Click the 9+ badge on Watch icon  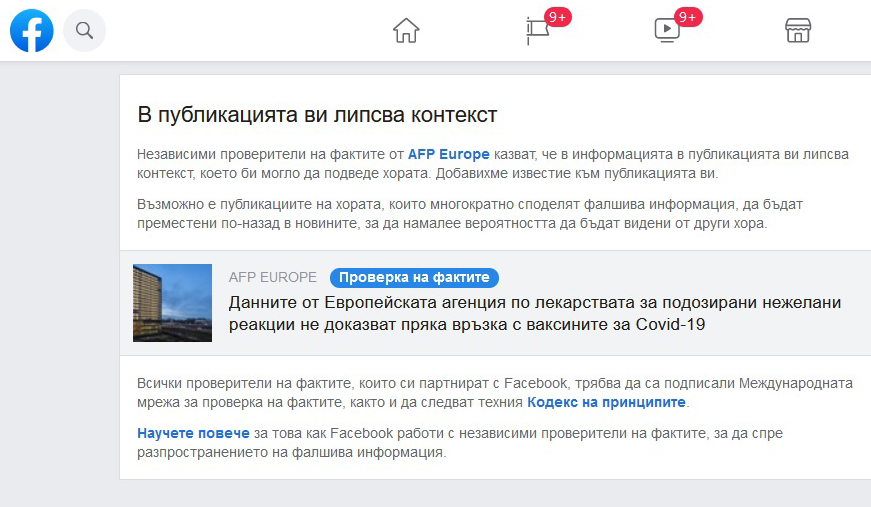(x=688, y=17)
